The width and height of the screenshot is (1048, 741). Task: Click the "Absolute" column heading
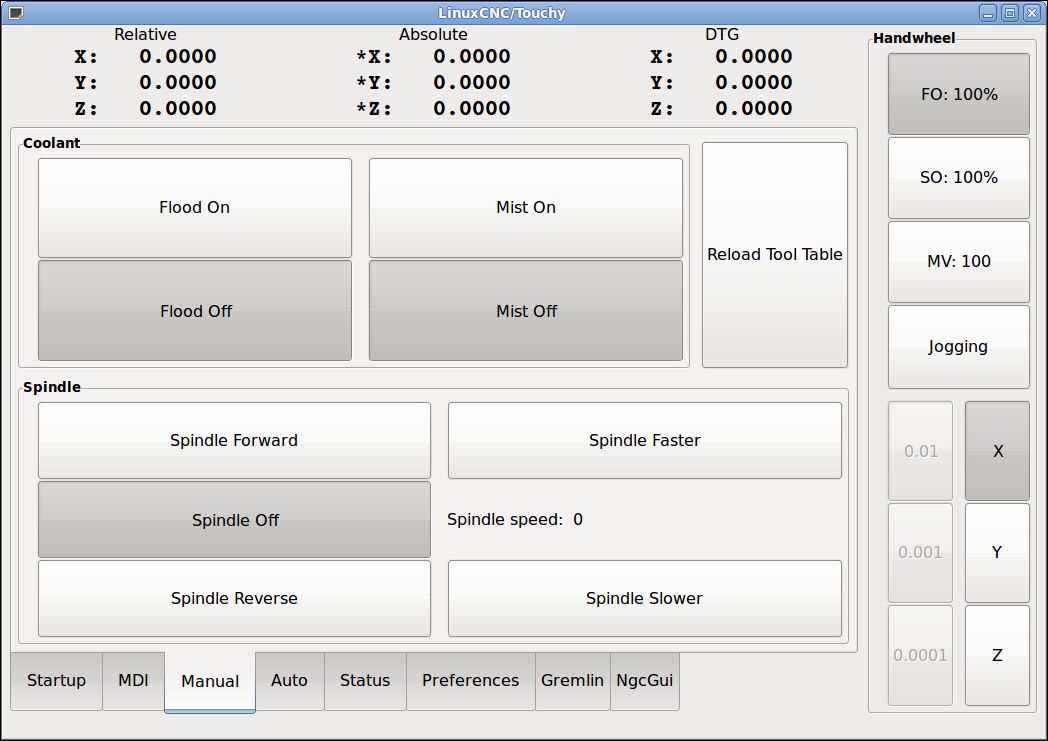pyautogui.click(x=433, y=35)
